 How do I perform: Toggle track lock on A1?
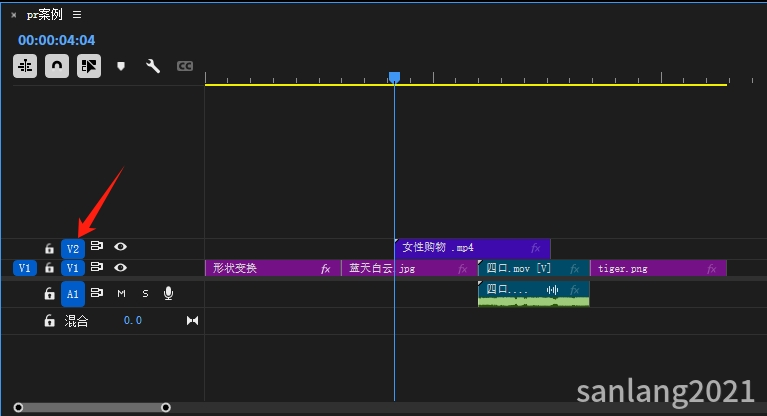click(49, 294)
